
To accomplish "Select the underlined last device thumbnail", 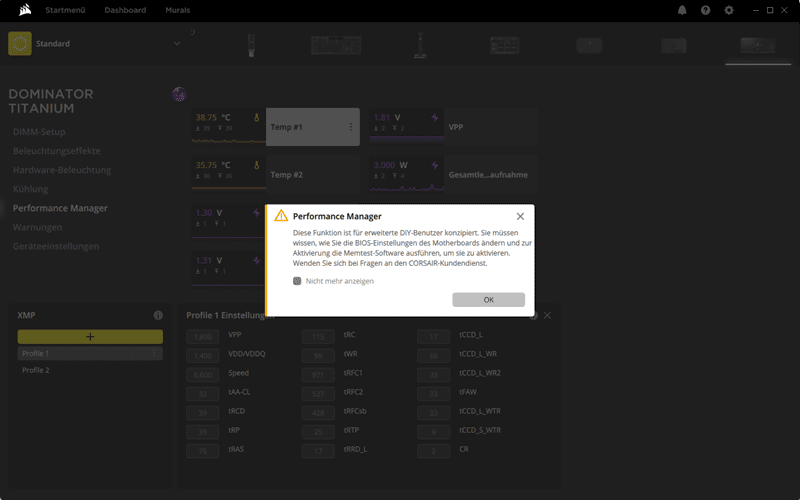I will [x=758, y=45].
